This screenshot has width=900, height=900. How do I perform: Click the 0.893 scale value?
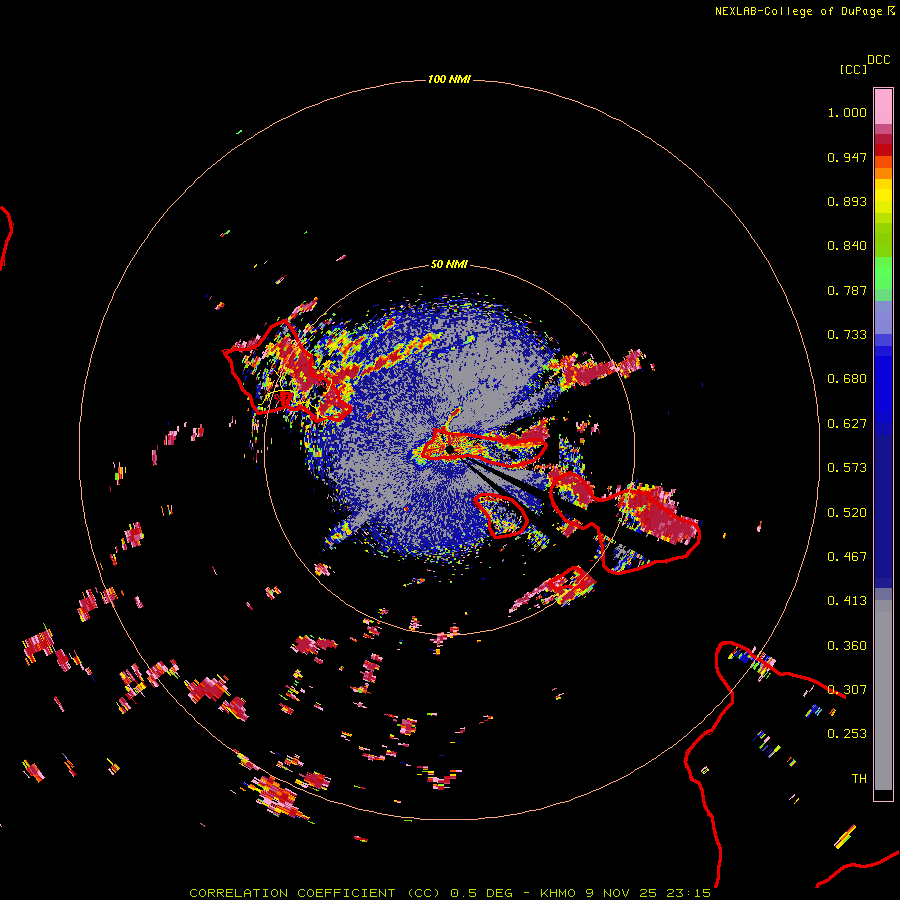click(x=847, y=201)
